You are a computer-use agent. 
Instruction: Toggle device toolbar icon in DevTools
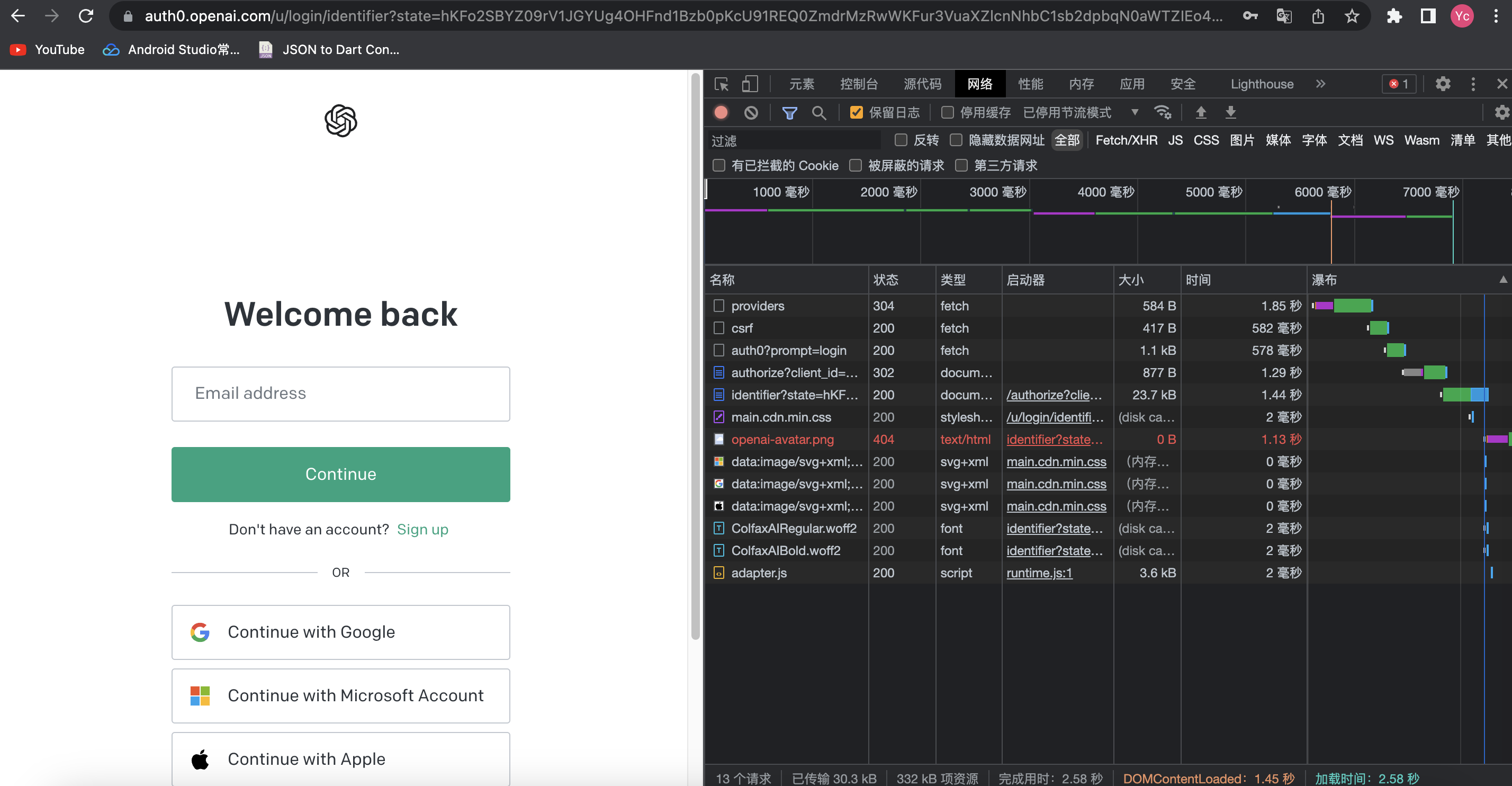tap(750, 84)
